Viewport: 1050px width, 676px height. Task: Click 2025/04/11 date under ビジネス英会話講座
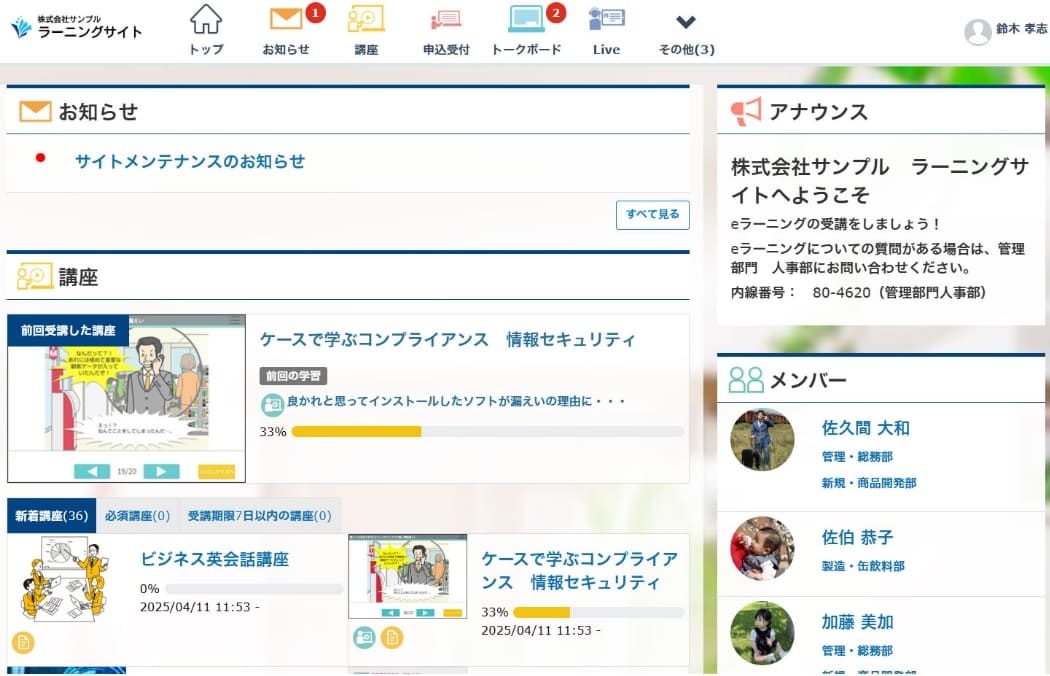200,607
